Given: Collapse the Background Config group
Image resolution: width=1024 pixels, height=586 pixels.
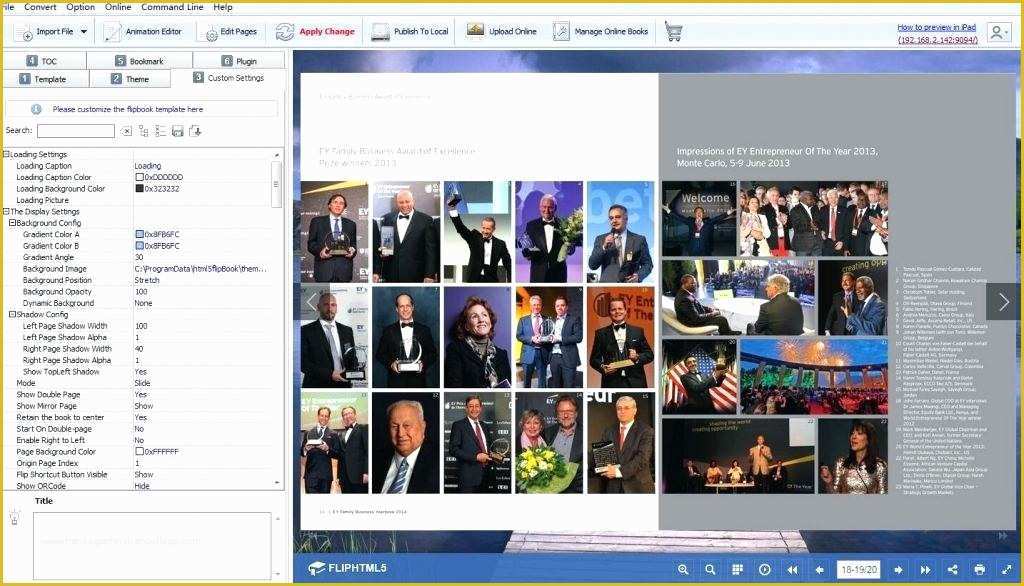Looking at the screenshot, I should point(12,223).
